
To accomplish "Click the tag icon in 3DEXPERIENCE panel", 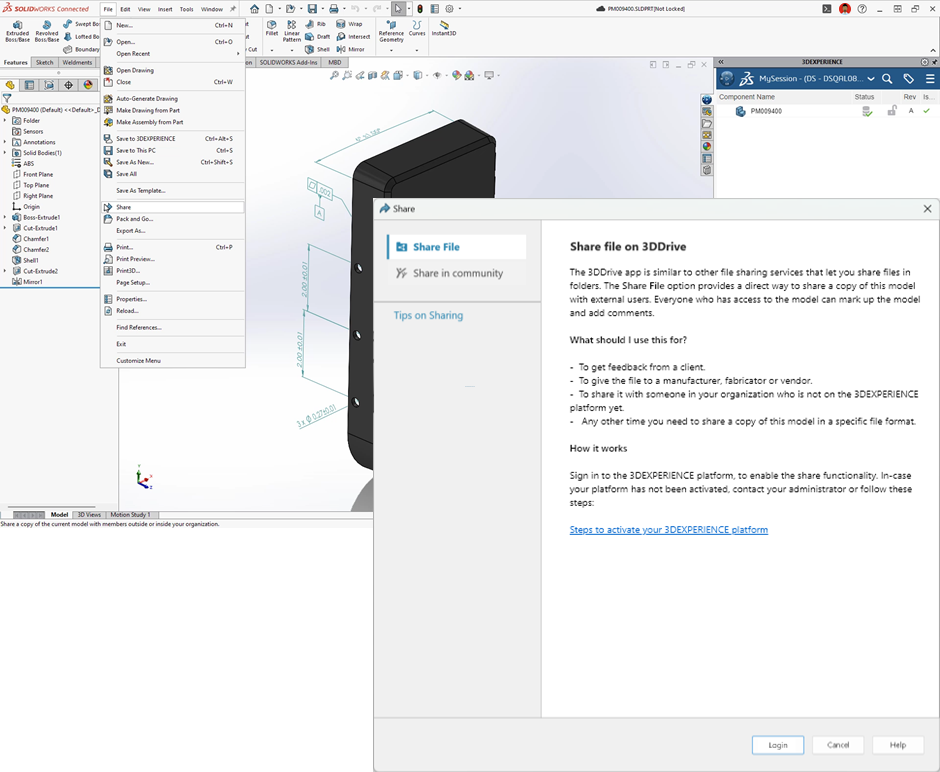I will (x=908, y=79).
